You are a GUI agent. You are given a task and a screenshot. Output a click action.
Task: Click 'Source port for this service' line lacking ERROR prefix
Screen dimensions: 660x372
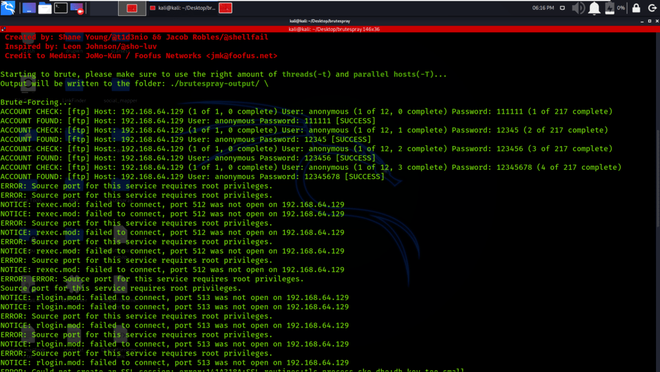[x=121, y=288]
